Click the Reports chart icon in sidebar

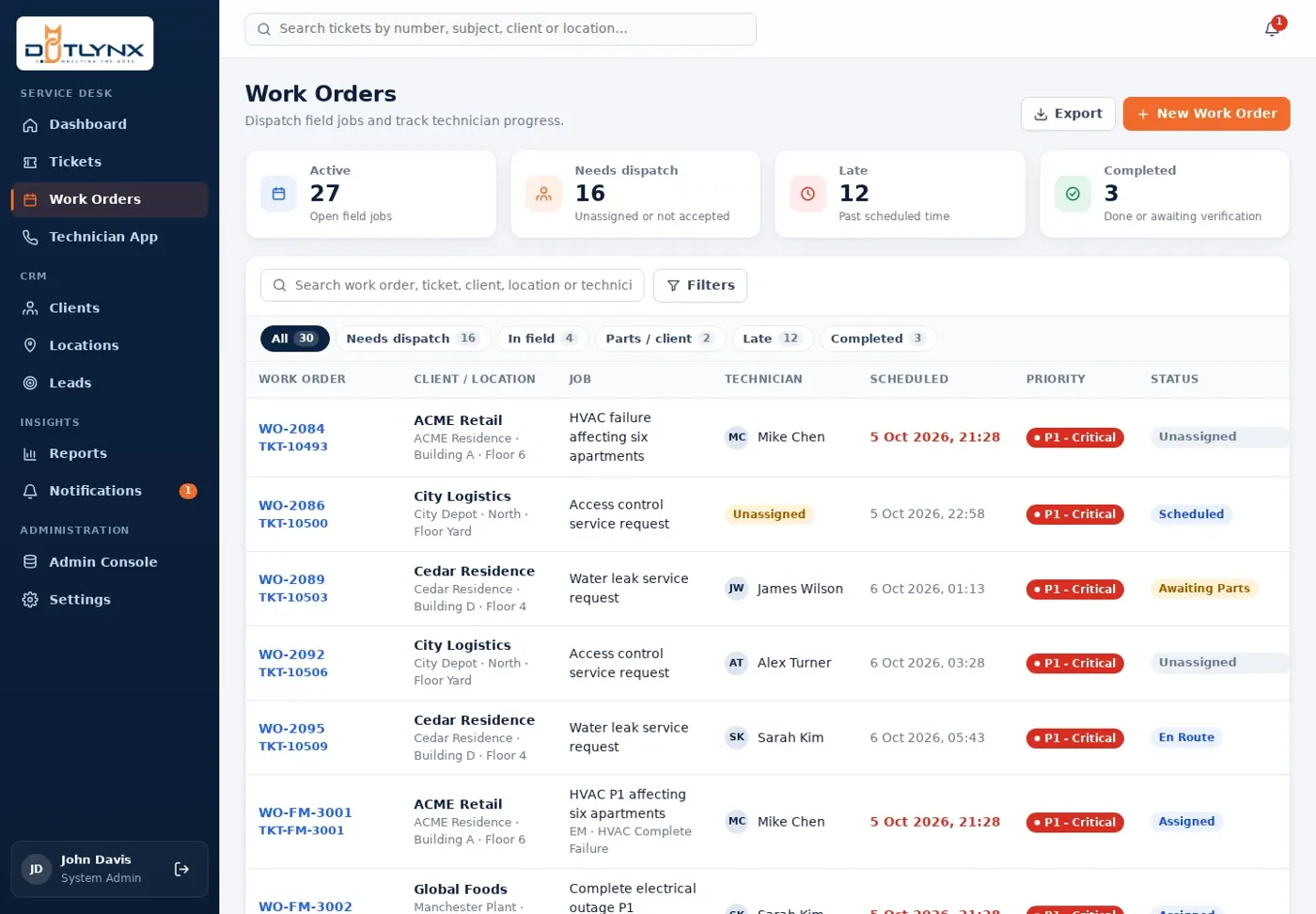30,454
